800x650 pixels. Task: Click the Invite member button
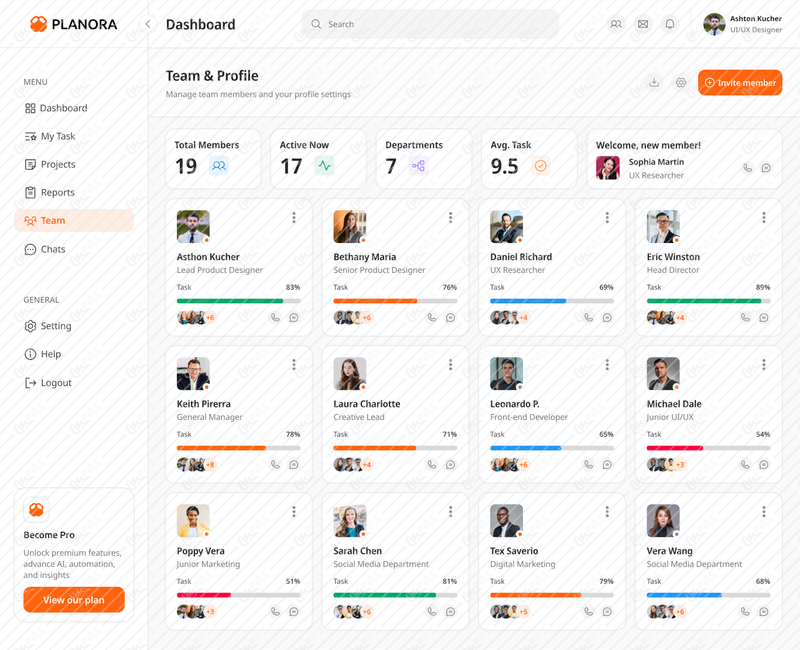point(740,83)
